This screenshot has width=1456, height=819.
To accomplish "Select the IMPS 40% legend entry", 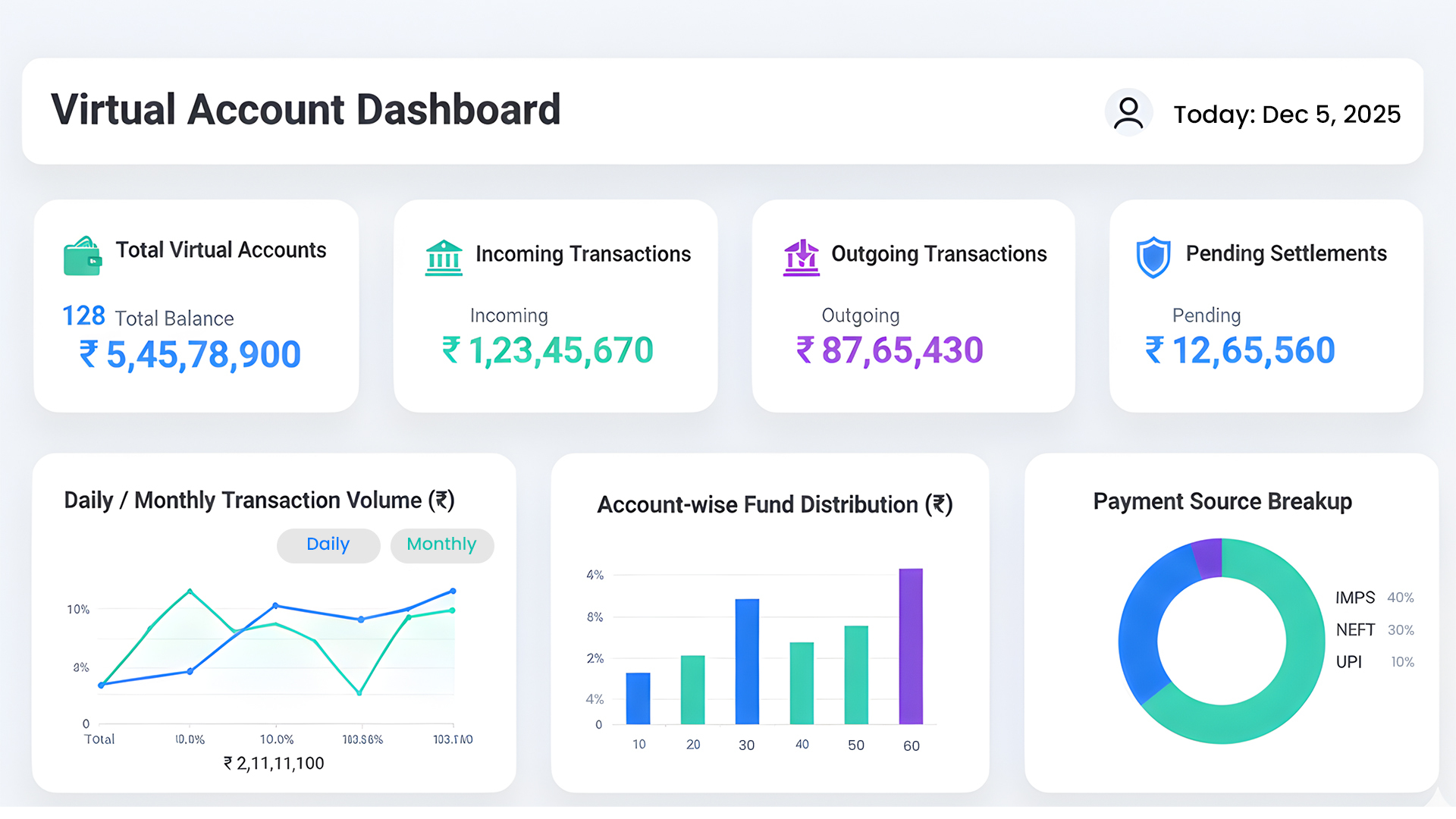I will [x=1374, y=598].
